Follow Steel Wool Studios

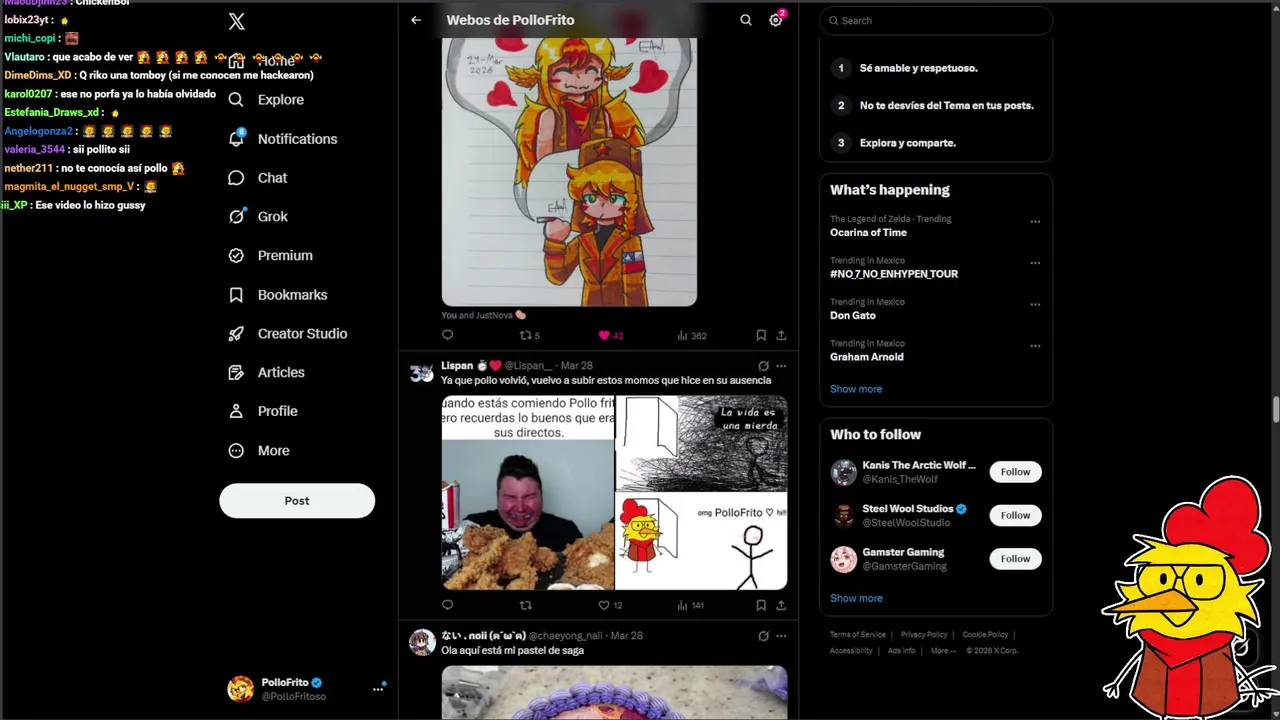(1015, 515)
